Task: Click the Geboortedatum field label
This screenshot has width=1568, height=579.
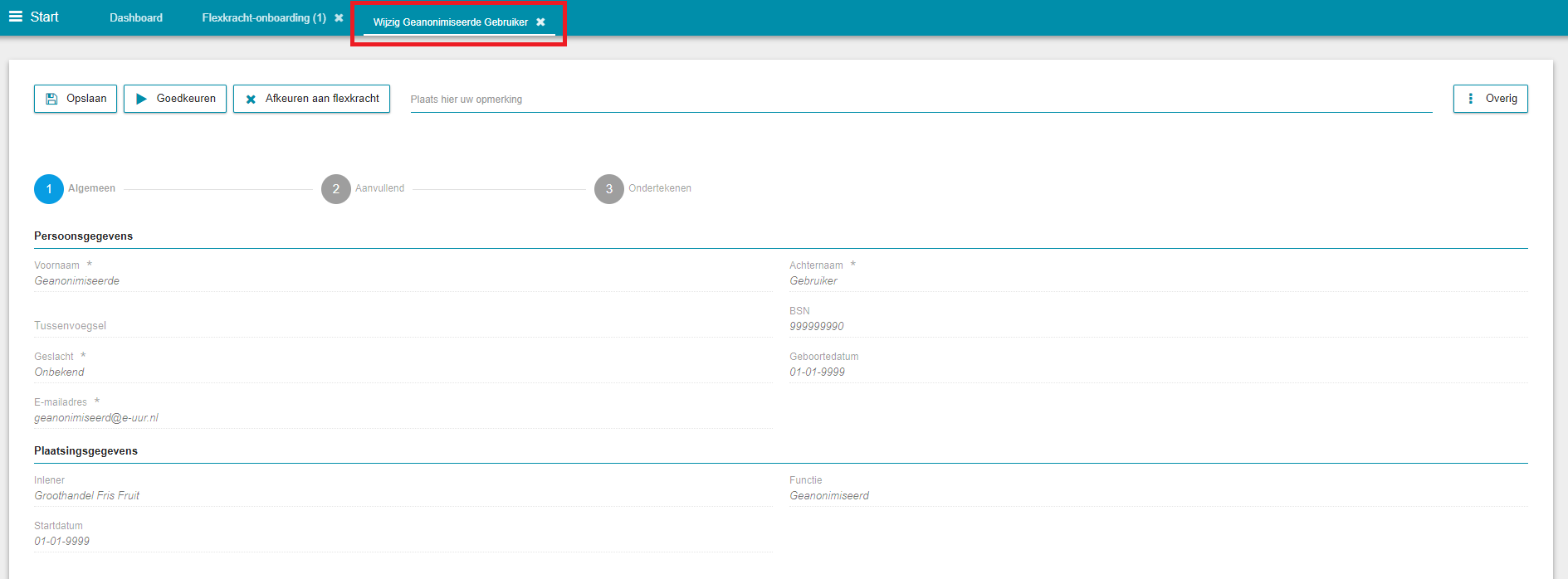Action: tap(823, 357)
